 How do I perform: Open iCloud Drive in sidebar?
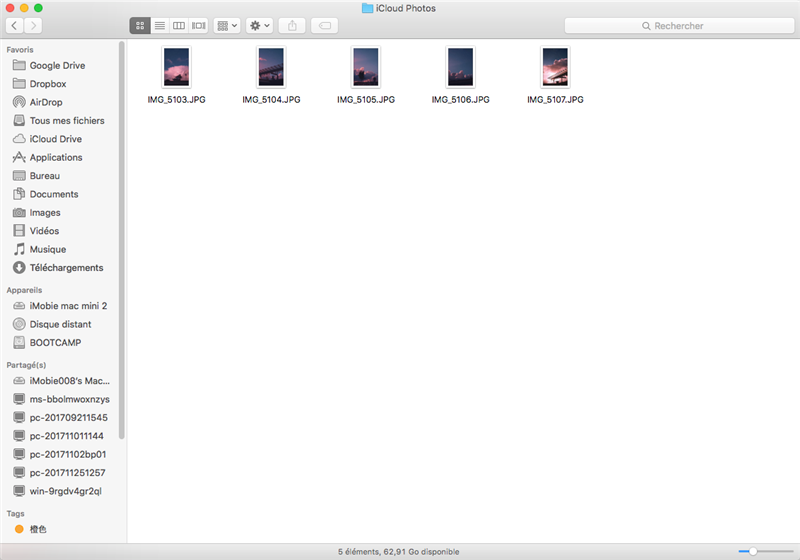point(55,139)
